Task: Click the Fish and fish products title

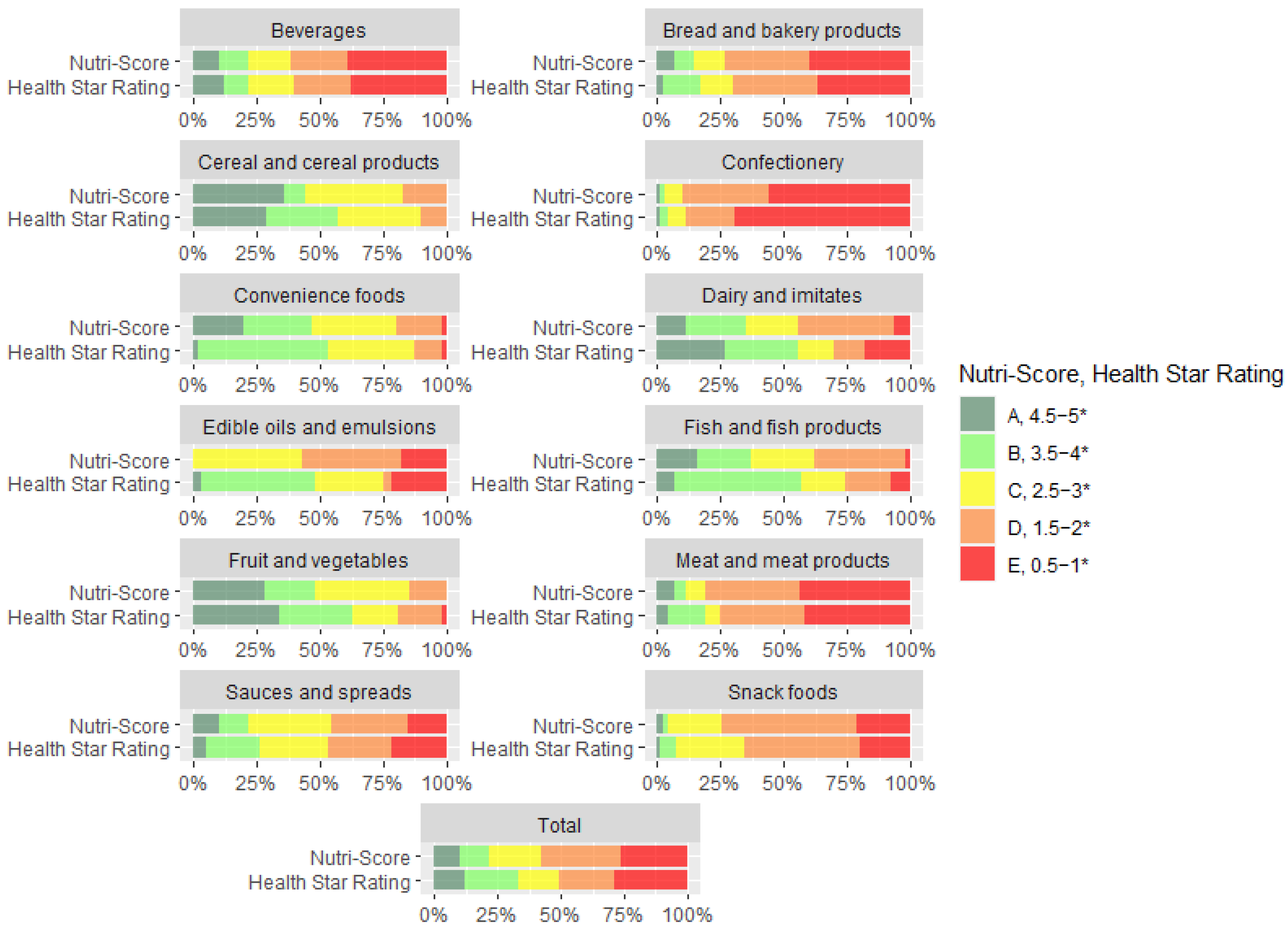Action: click(782, 427)
